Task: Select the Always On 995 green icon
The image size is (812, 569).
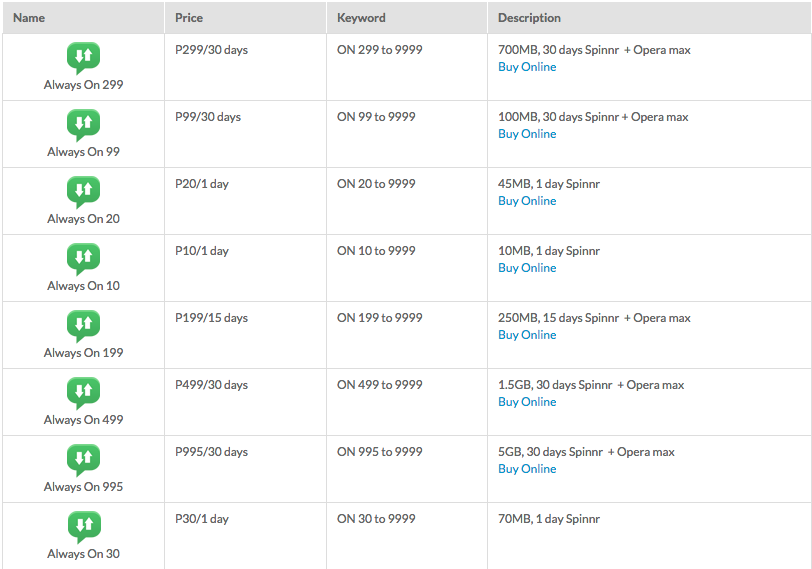Action: 83,460
